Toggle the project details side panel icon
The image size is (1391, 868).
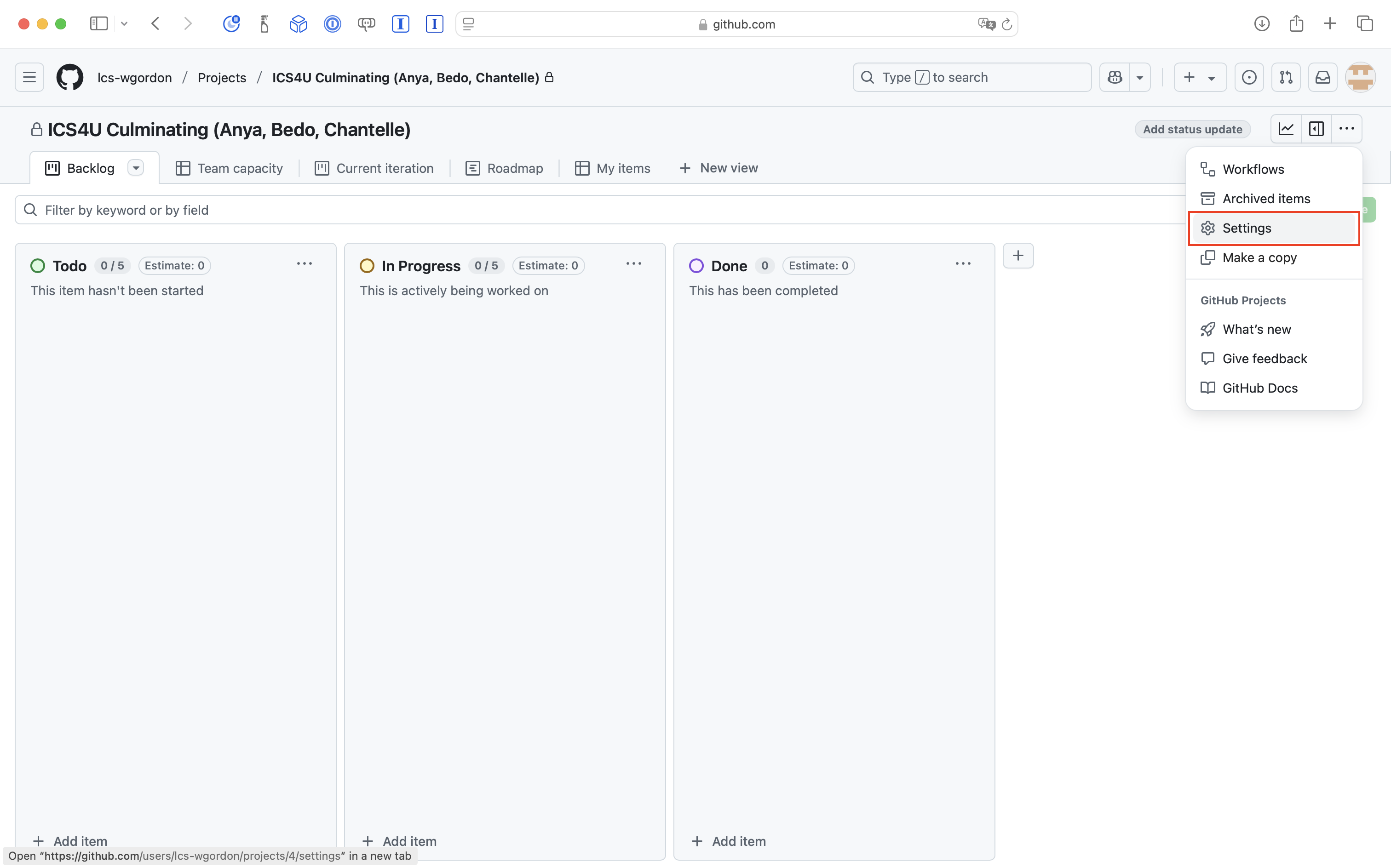coord(1316,129)
